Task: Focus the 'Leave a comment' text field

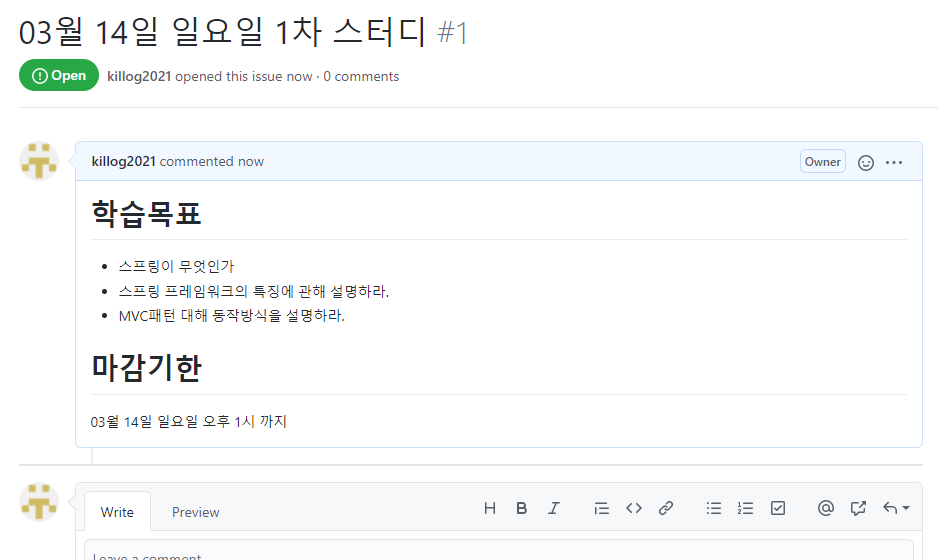Action: pyautogui.click(x=498, y=550)
